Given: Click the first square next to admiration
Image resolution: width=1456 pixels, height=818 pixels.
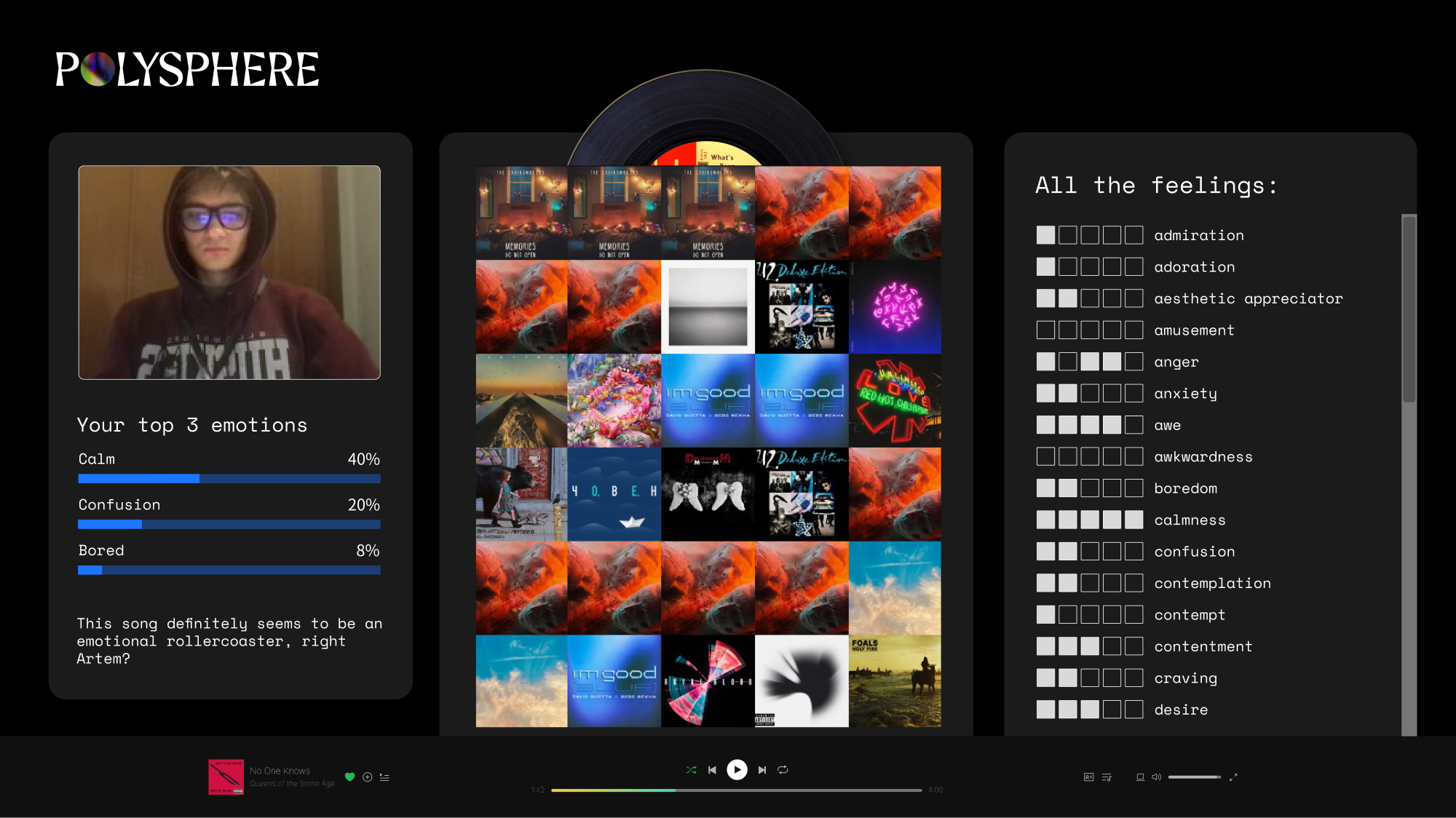Looking at the screenshot, I should (x=1045, y=235).
